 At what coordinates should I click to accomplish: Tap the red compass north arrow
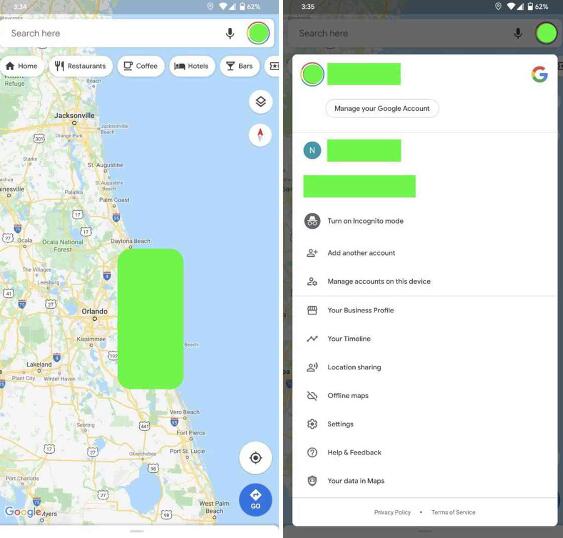[x=260, y=135]
